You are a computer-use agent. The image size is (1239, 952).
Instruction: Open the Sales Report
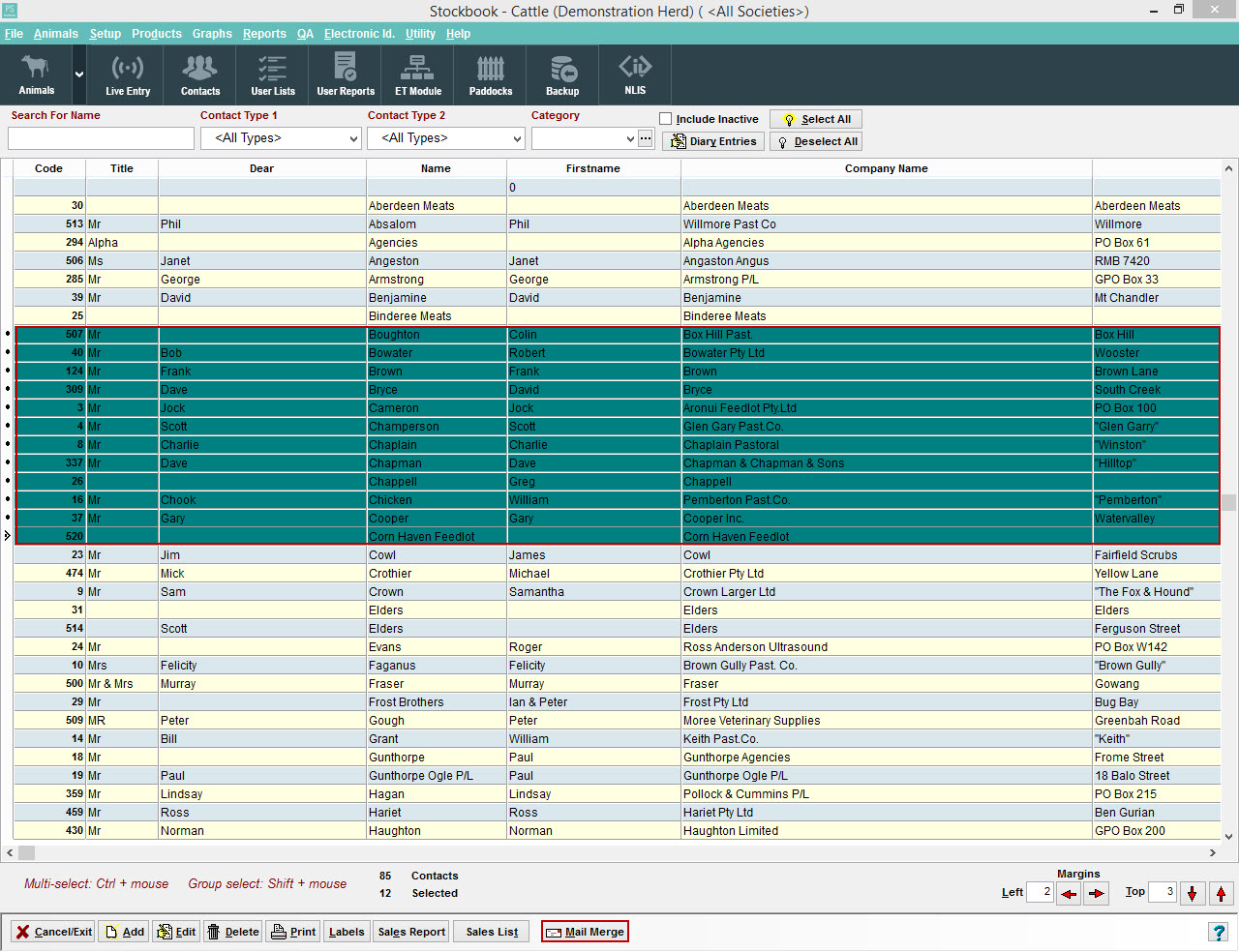tap(411, 932)
